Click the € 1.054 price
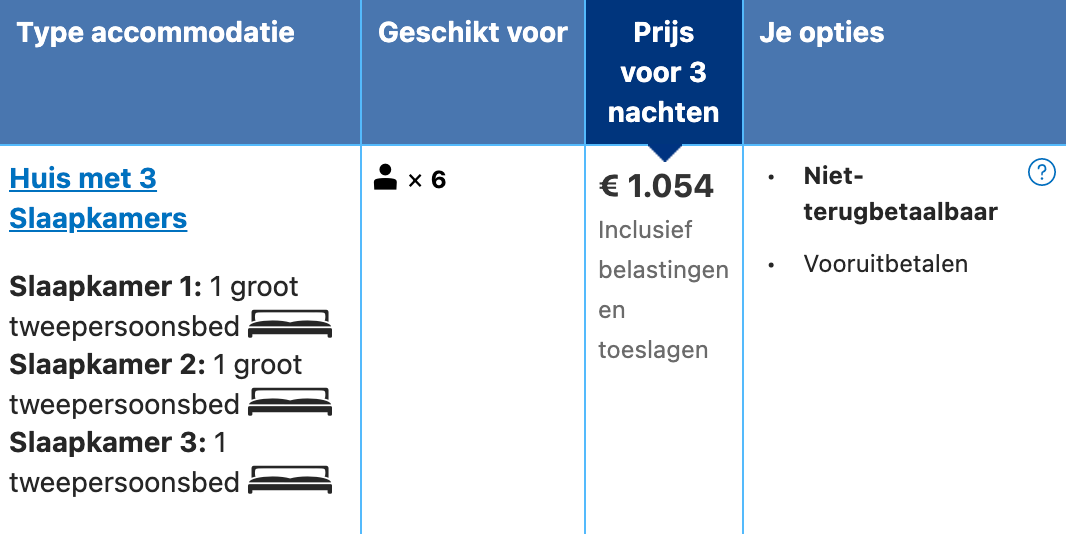Image resolution: width=1066 pixels, height=534 pixels. [657, 186]
